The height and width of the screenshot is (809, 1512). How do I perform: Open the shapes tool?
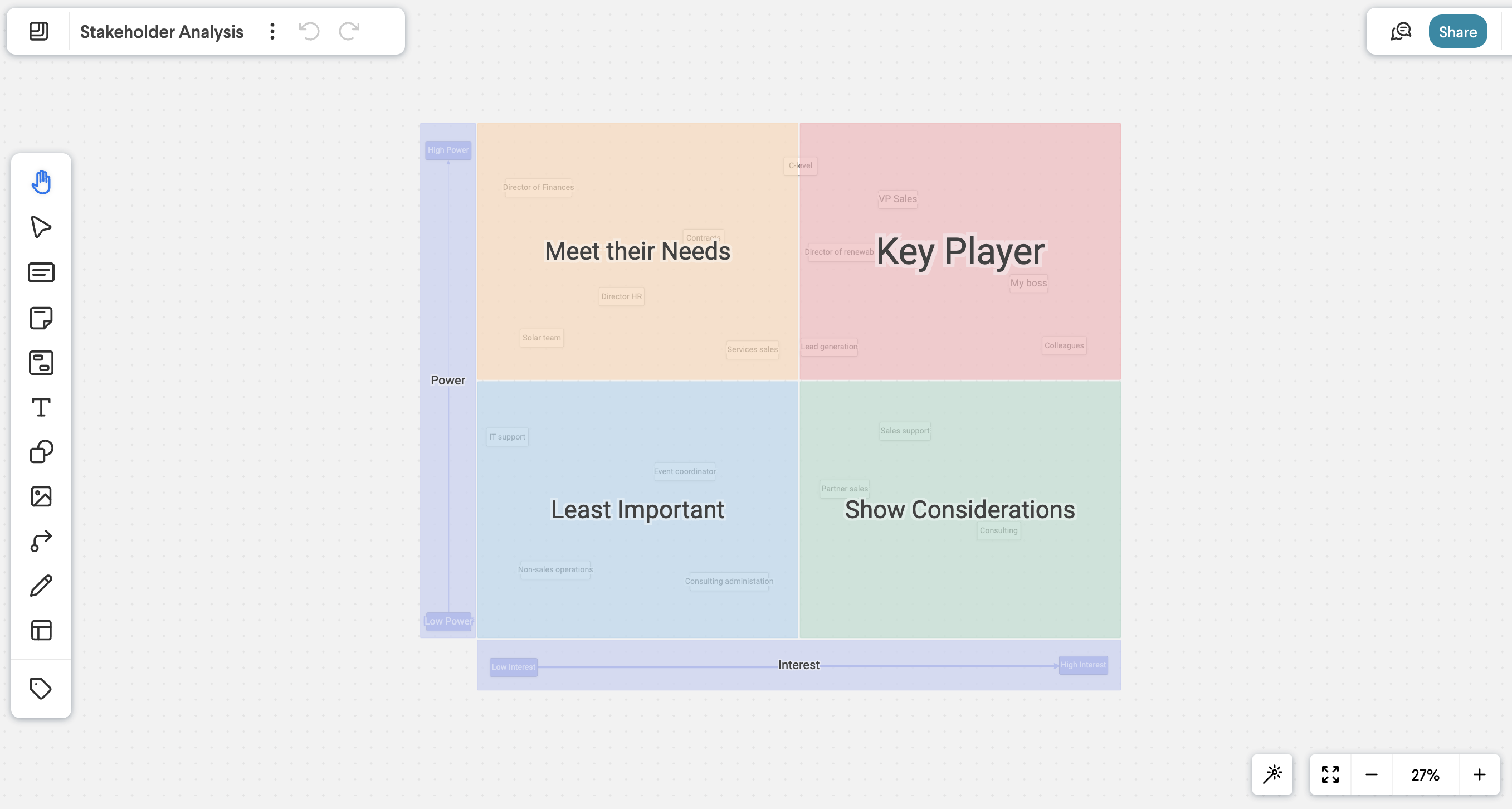tap(41, 452)
